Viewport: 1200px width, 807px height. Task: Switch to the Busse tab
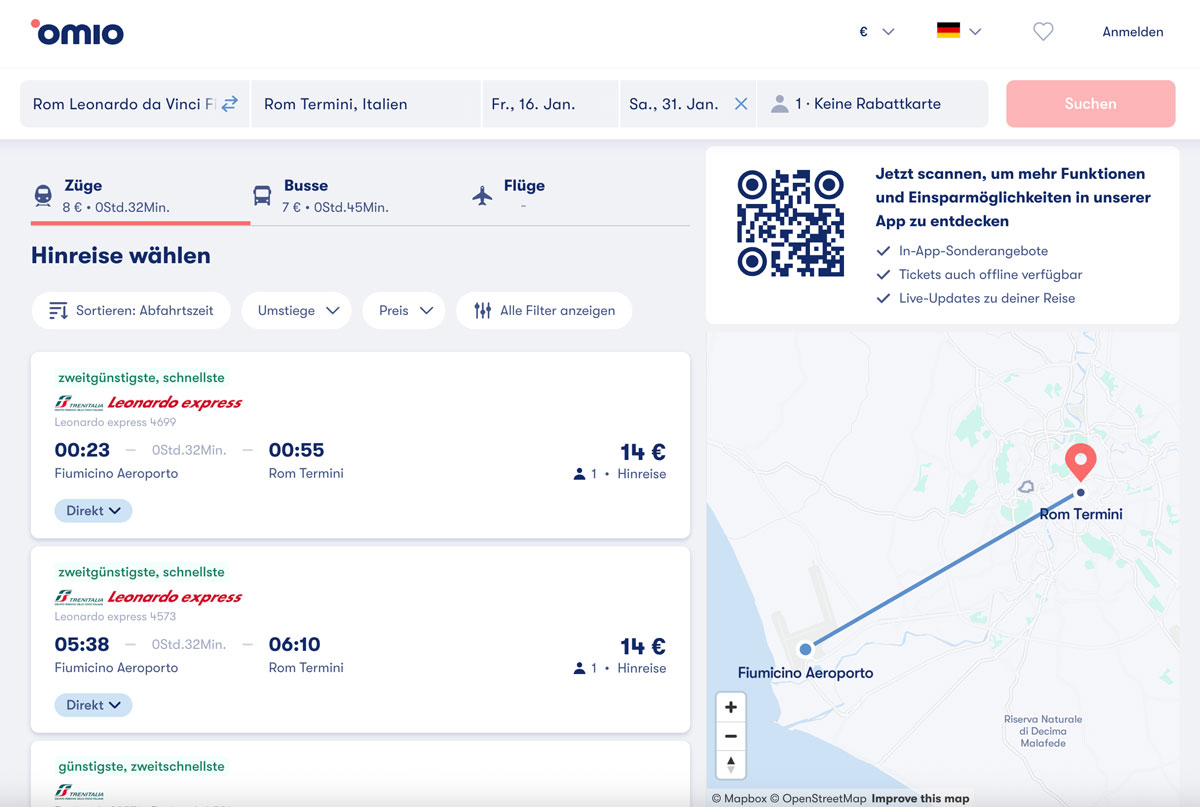pyautogui.click(x=320, y=195)
